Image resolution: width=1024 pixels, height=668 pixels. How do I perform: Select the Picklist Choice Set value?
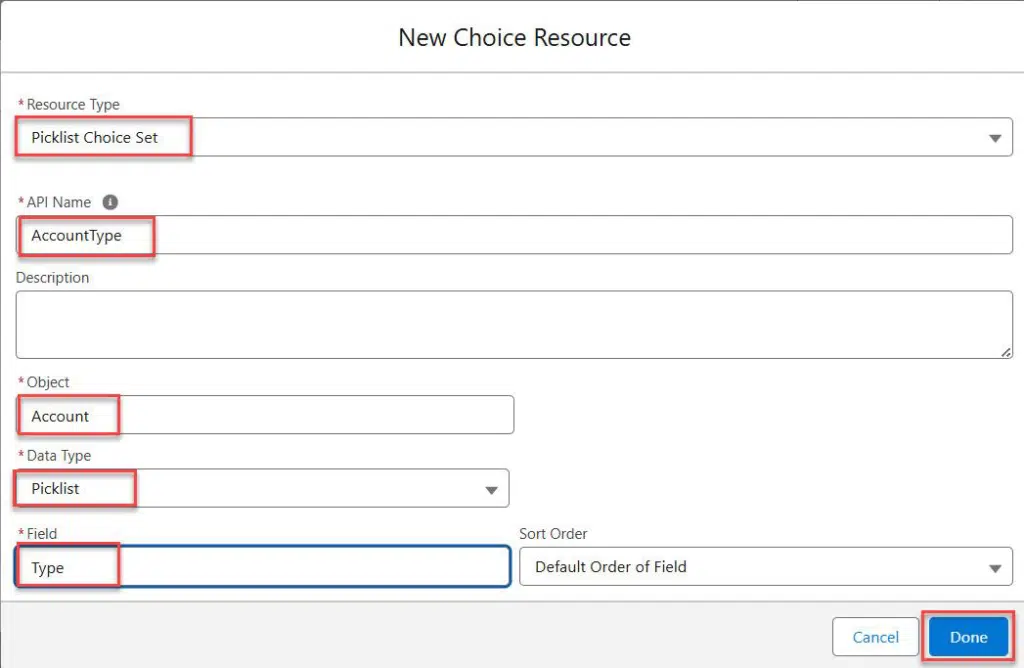(x=95, y=138)
